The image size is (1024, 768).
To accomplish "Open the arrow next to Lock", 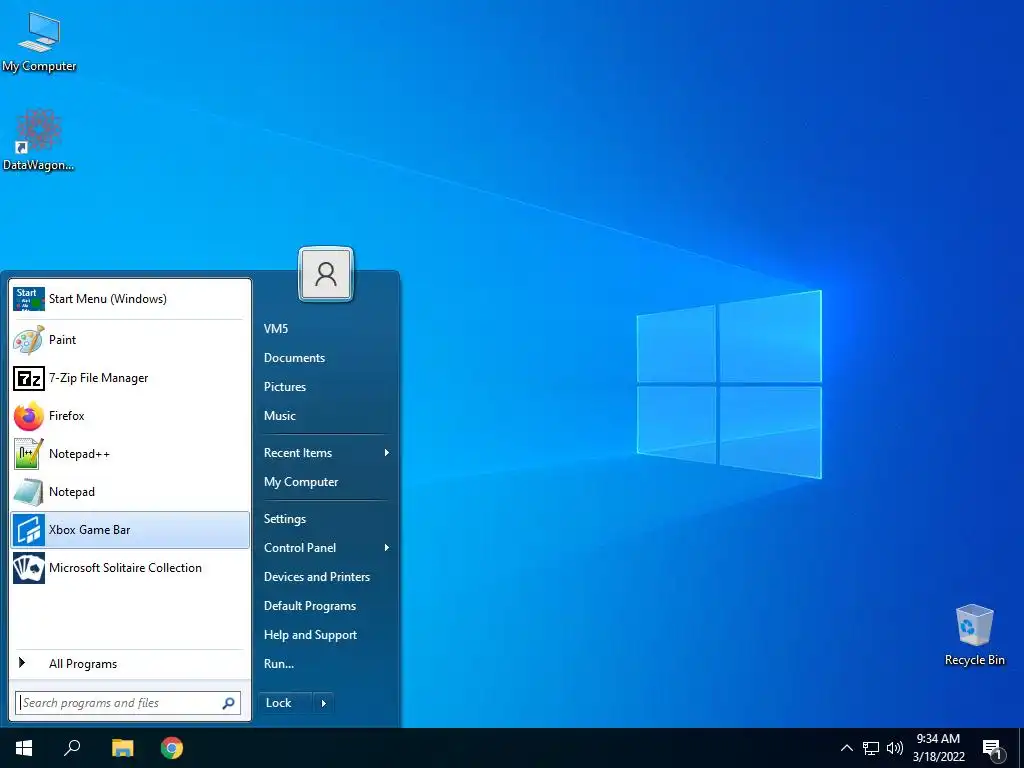I will pyautogui.click(x=323, y=703).
